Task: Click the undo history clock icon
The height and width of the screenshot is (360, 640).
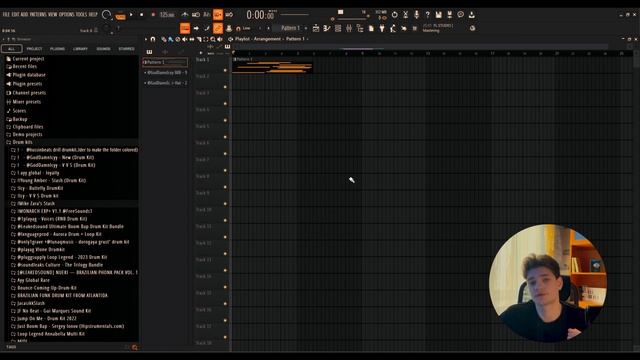Action: point(394,15)
